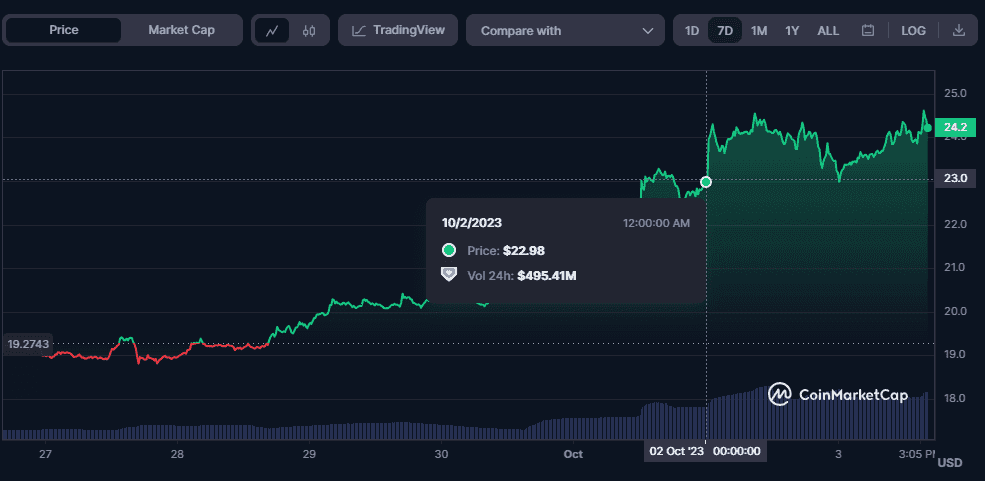Toggle the LOG scale option
This screenshot has height=481, width=985.
[x=913, y=30]
